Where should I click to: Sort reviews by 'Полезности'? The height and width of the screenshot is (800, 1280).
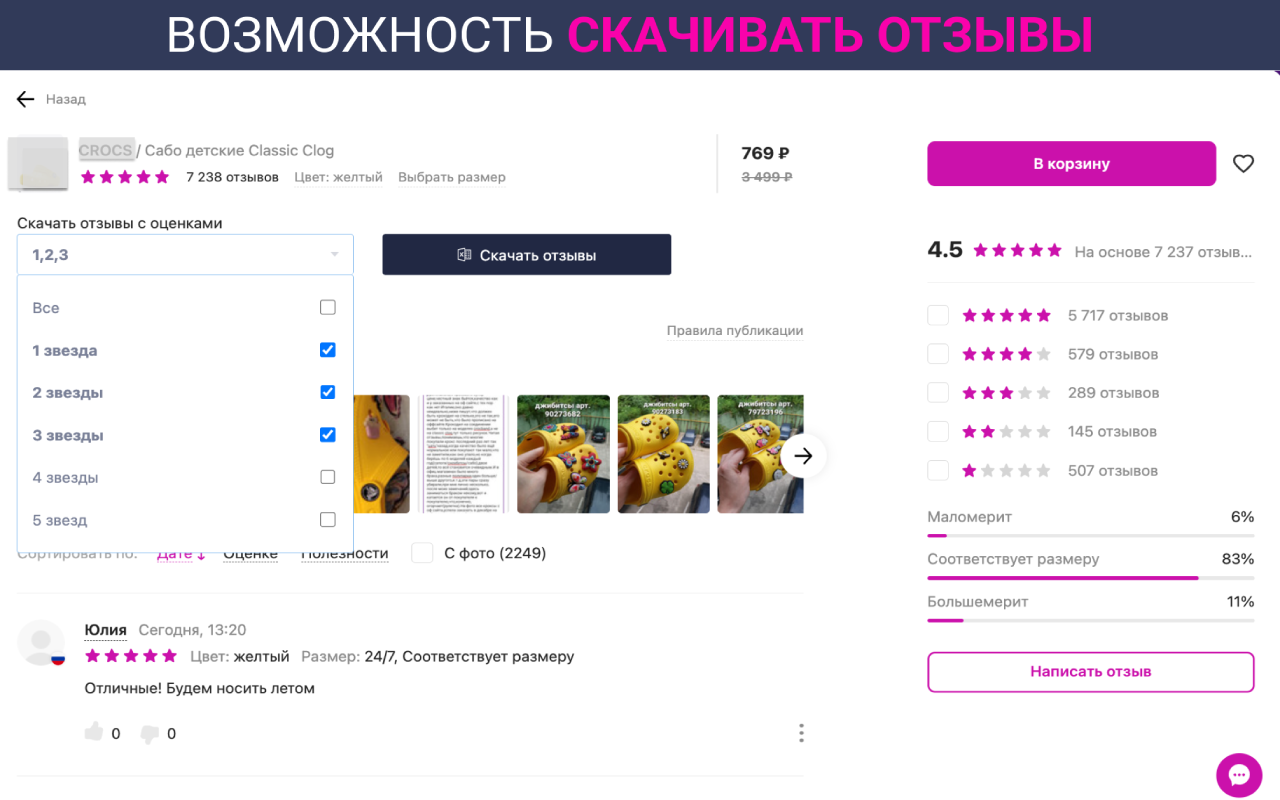pos(345,553)
